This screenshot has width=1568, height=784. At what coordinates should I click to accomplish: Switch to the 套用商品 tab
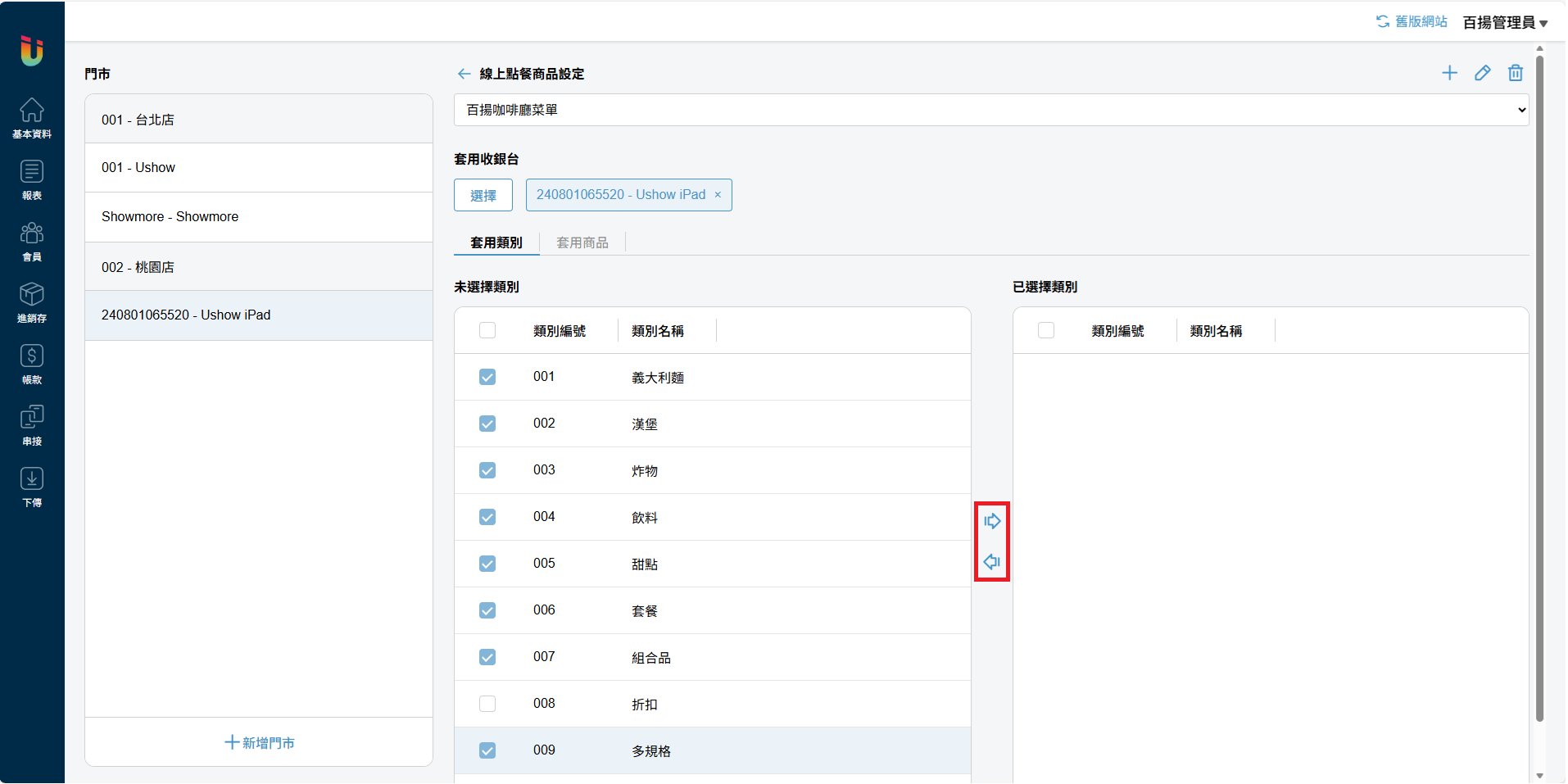(x=582, y=242)
